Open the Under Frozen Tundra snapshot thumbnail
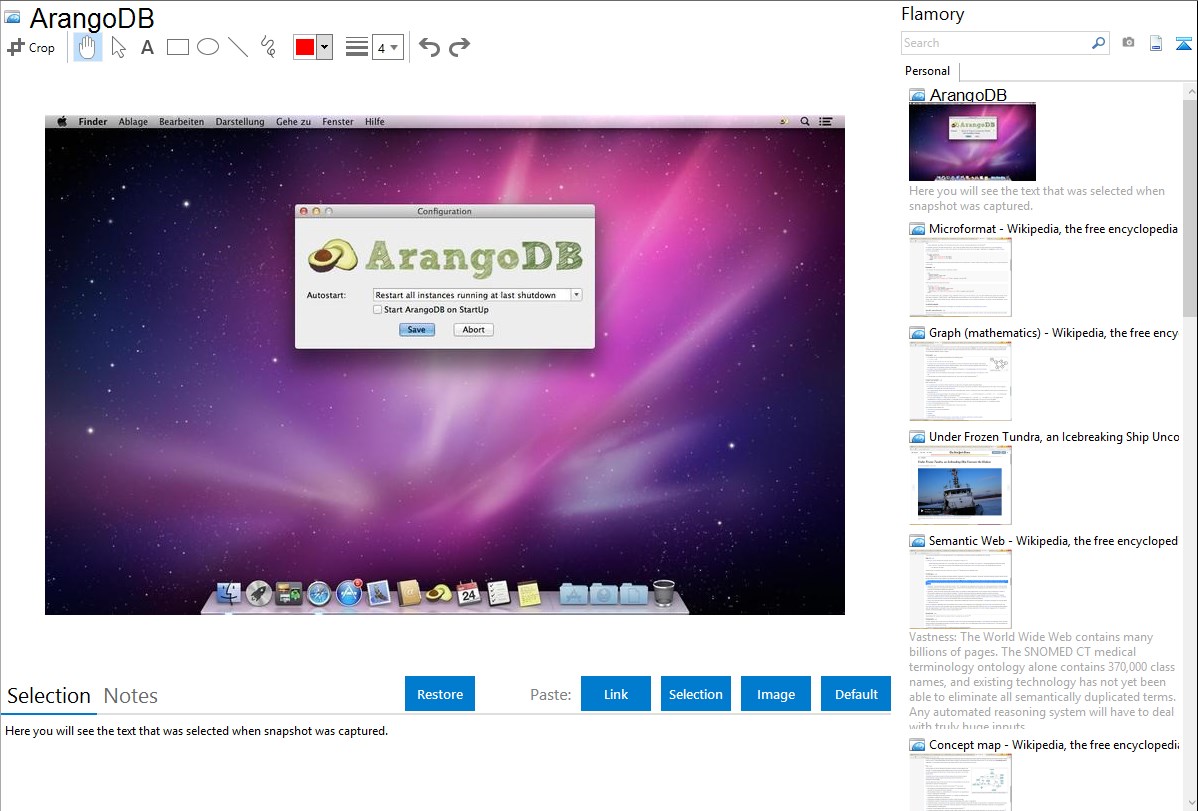 click(960, 485)
